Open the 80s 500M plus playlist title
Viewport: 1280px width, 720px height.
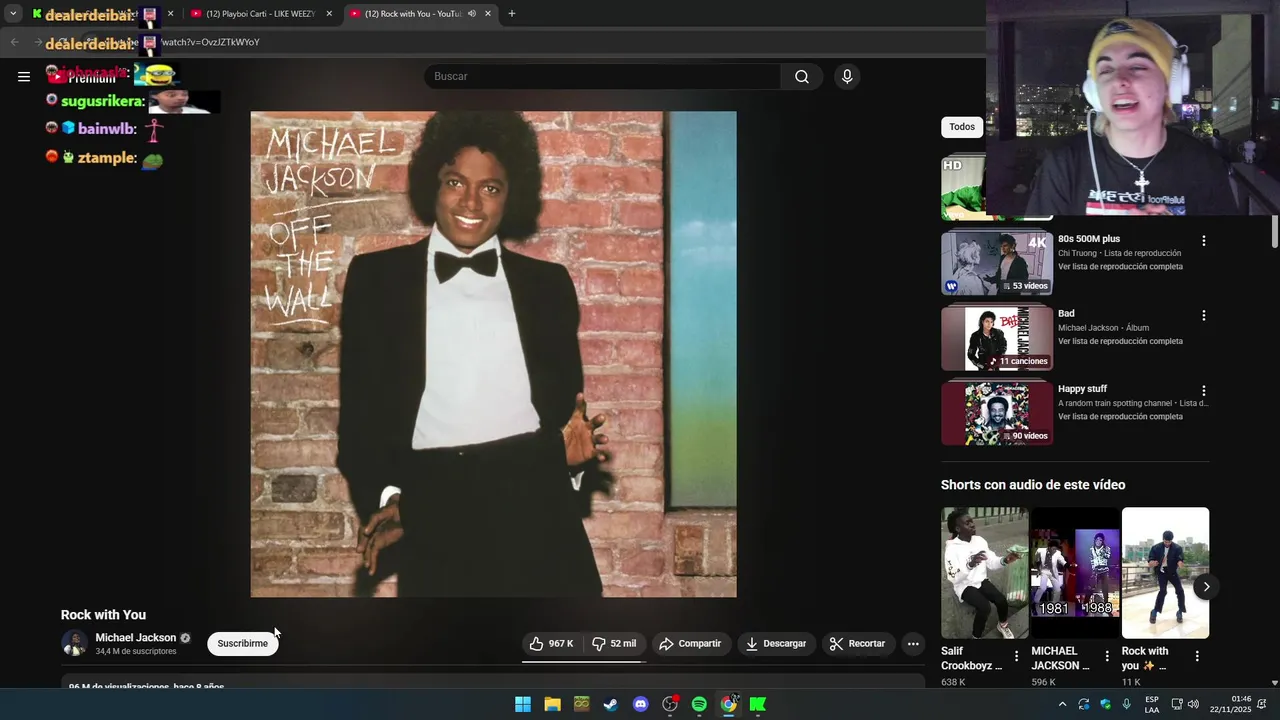tap(1089, 240)
